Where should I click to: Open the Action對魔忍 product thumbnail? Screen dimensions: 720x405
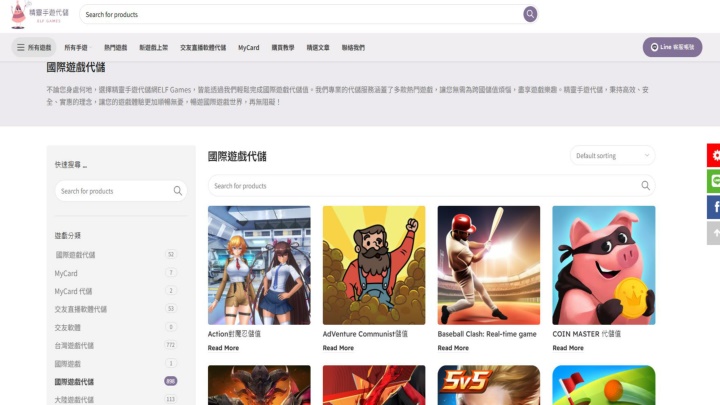[259, 265]
